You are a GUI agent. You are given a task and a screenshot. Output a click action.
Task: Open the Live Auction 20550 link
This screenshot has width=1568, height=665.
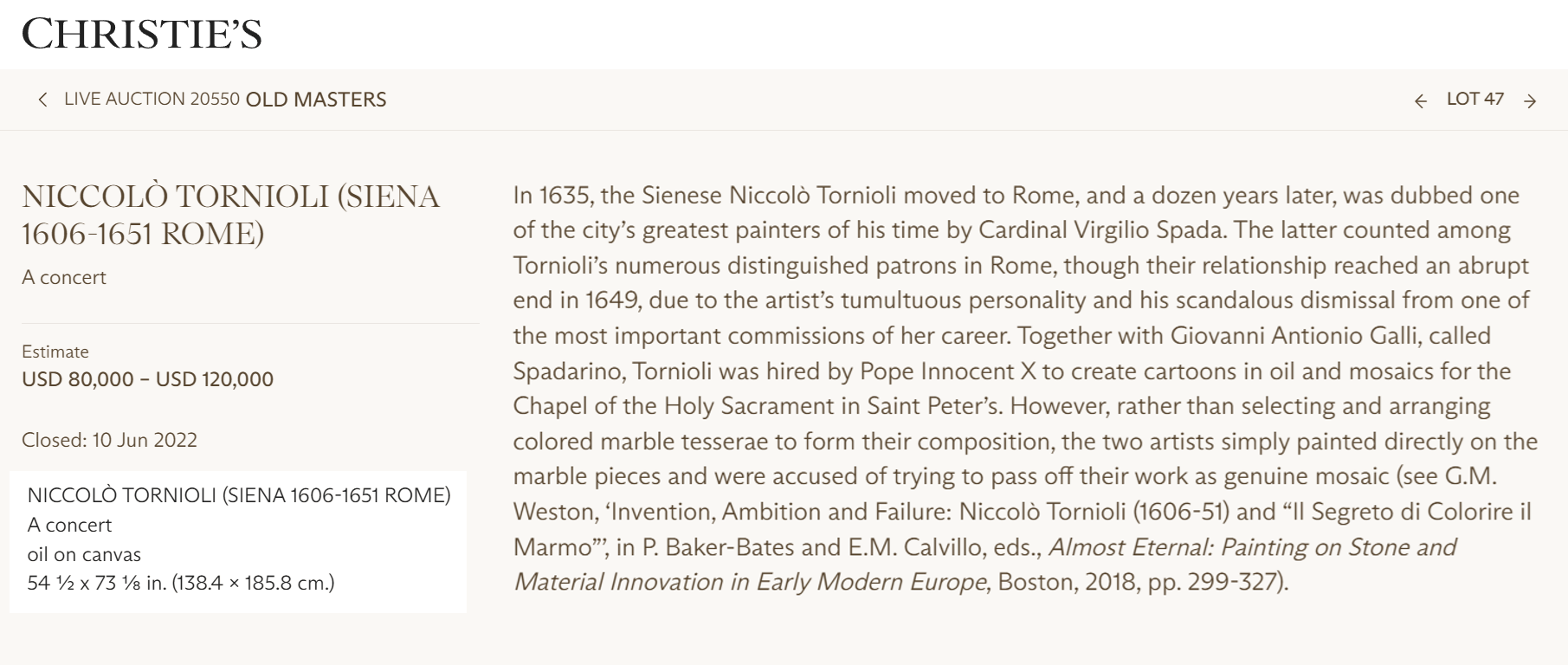(x=152, y=99)
